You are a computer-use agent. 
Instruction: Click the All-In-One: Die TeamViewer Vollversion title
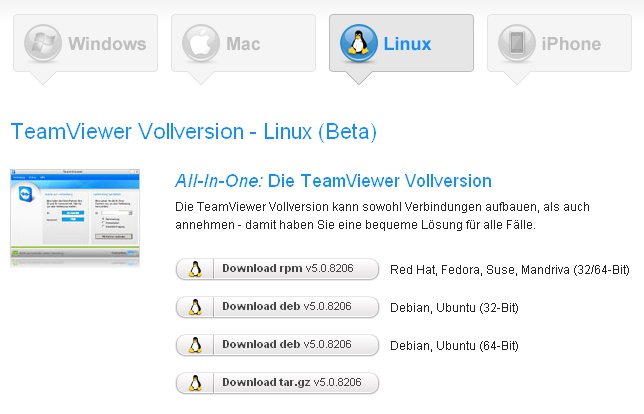(333, 181)
